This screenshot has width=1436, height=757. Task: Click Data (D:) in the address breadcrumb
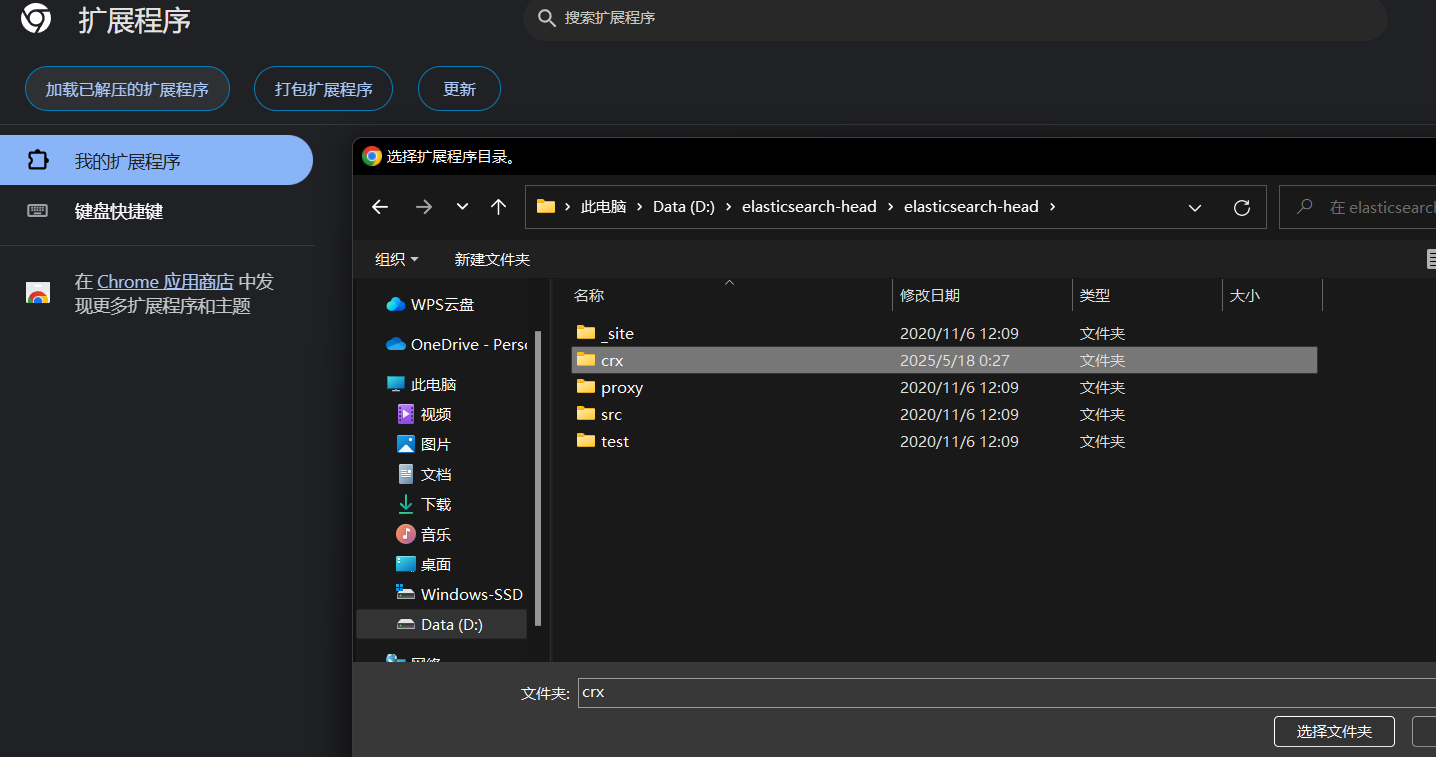click(x=684, y=207)
